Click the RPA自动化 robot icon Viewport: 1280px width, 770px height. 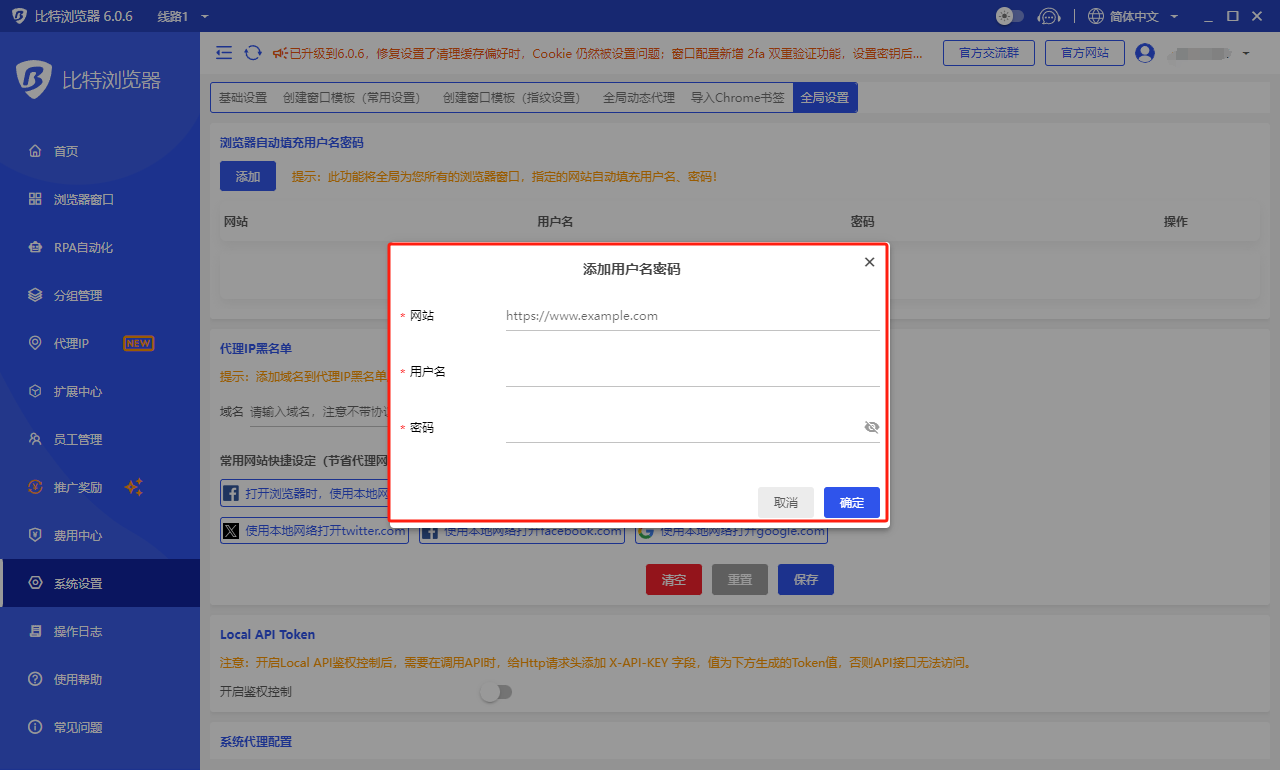(x=35, y=247)
